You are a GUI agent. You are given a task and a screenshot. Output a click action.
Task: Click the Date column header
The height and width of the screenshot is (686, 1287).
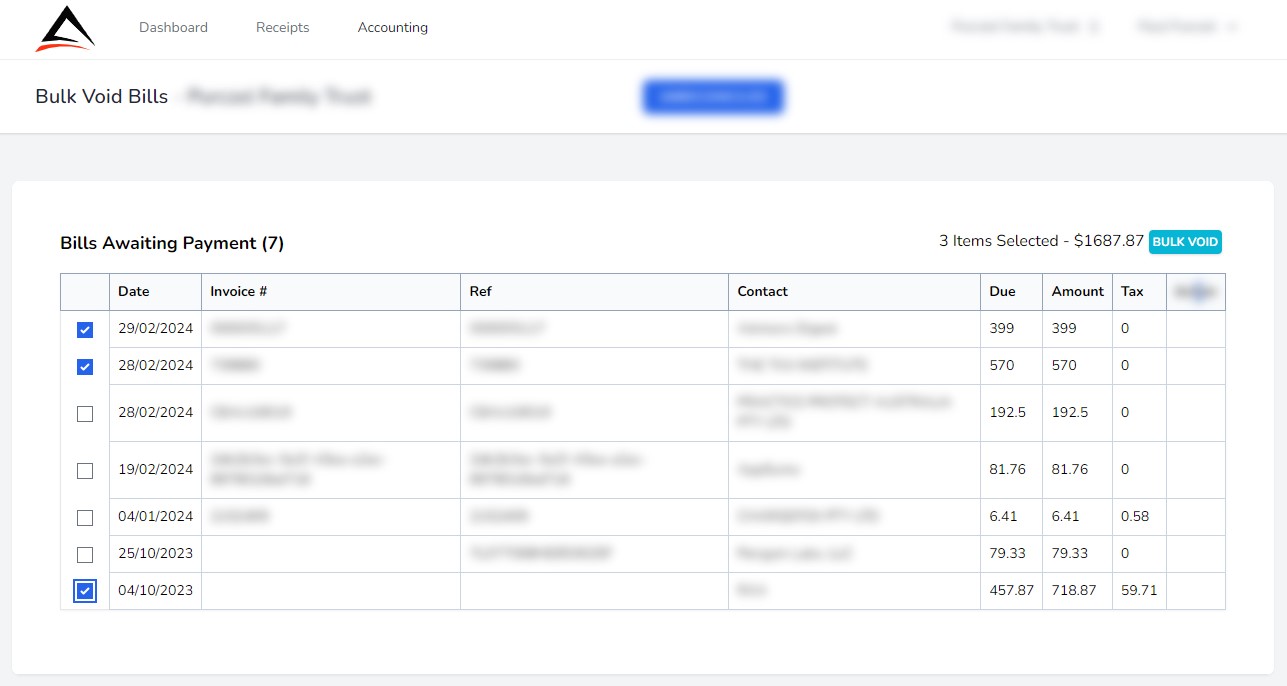(134, 292)
